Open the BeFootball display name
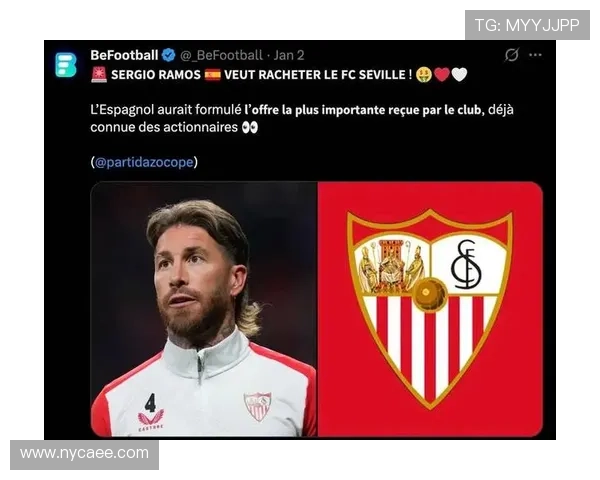The height and width of the screenshot is (480, 600). [x=124, y=55]
